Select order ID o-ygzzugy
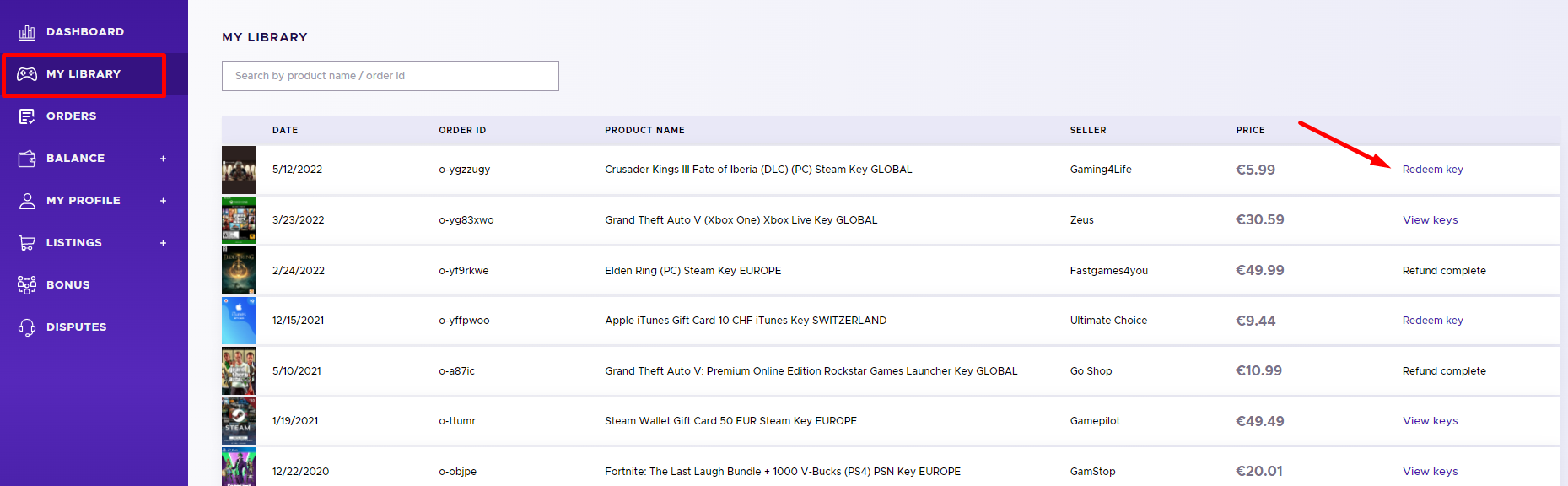 pos(464,170)
